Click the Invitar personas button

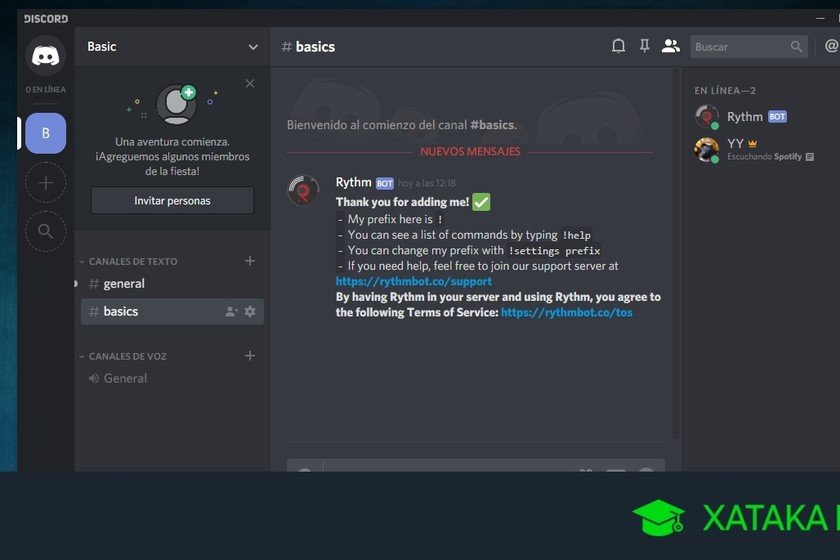pyautogui.click(x=172, y=200)
